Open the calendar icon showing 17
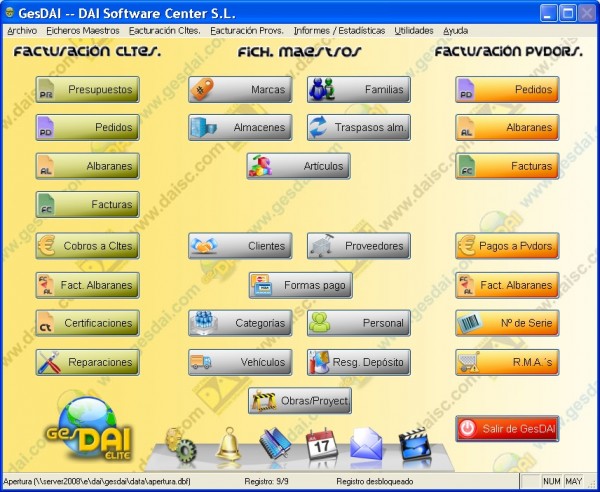The height and width of the screenshot is (492, 600). point(321,443)
